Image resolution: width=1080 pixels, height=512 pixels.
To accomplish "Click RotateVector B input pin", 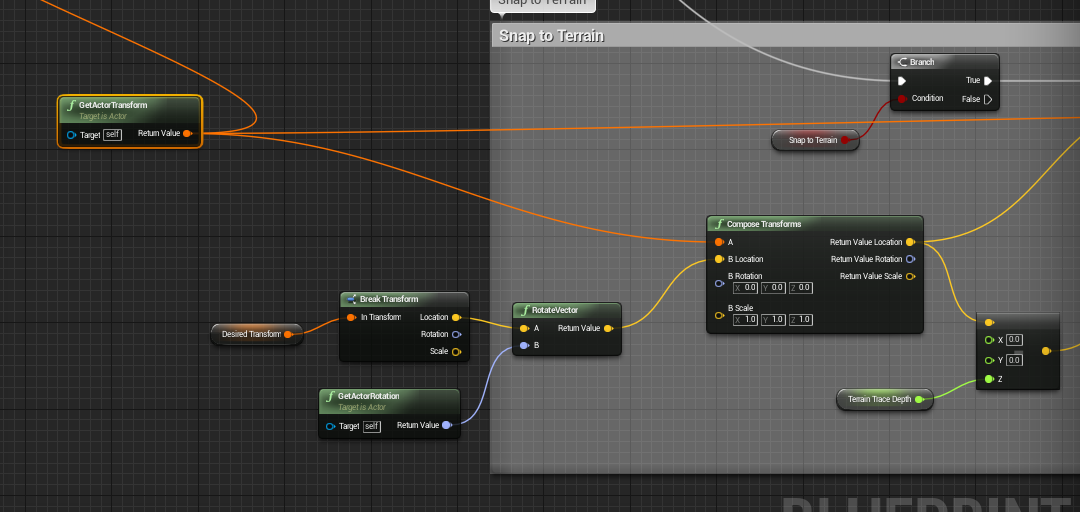I will [524, 345].
